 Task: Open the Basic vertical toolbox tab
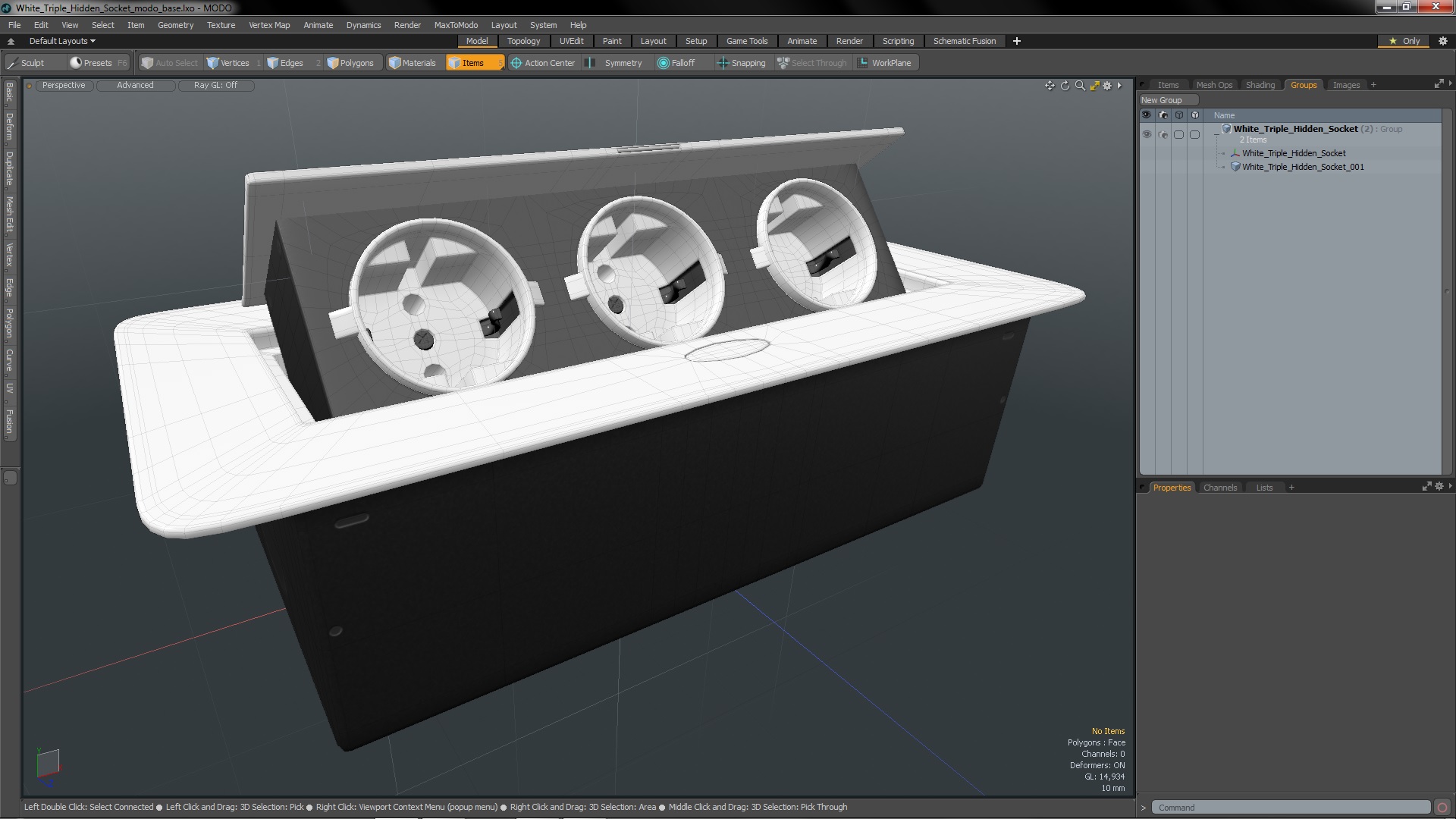point(9,93)
